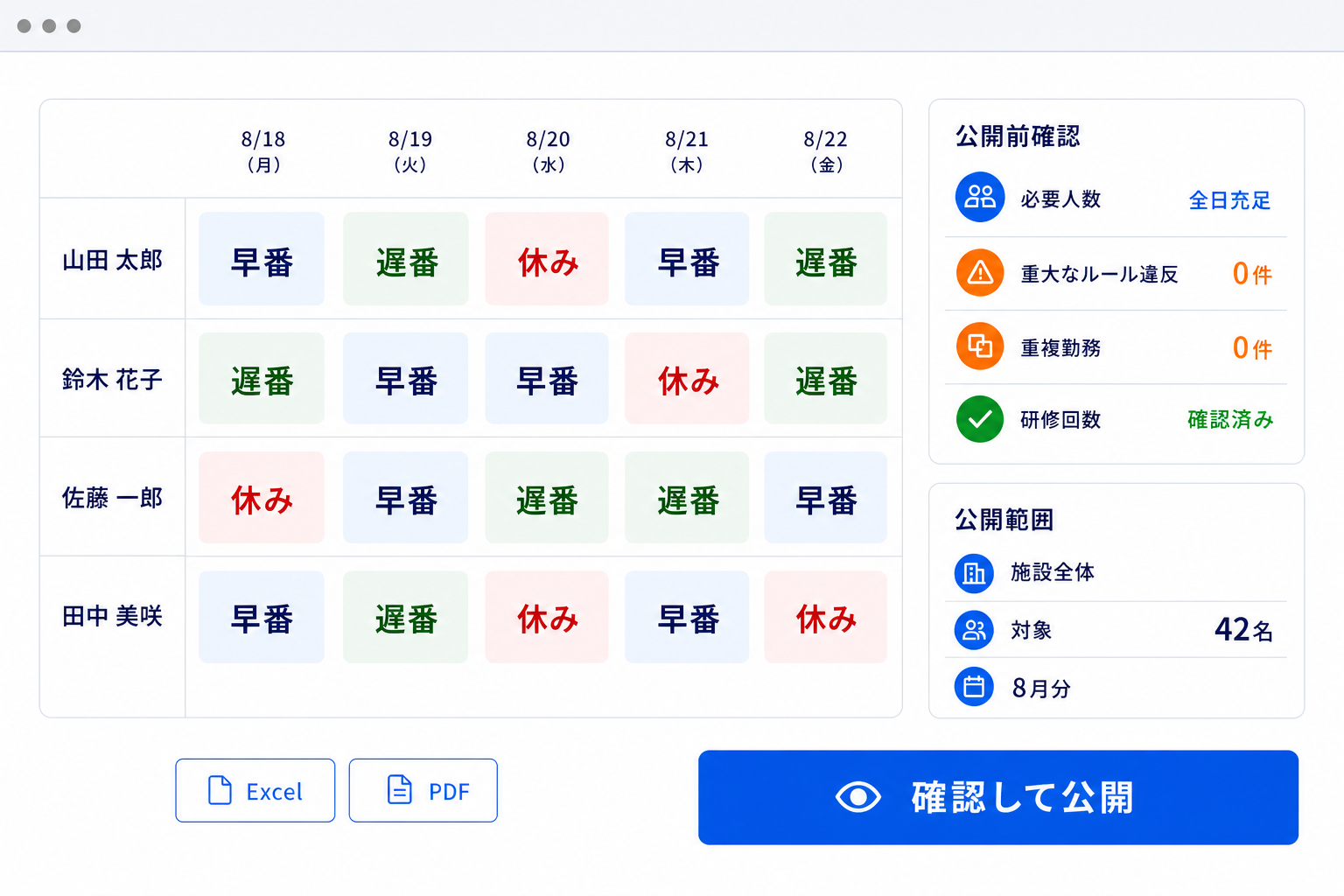Select 佐藤 一郎's 8/22 早番 shift

point(826,498)
